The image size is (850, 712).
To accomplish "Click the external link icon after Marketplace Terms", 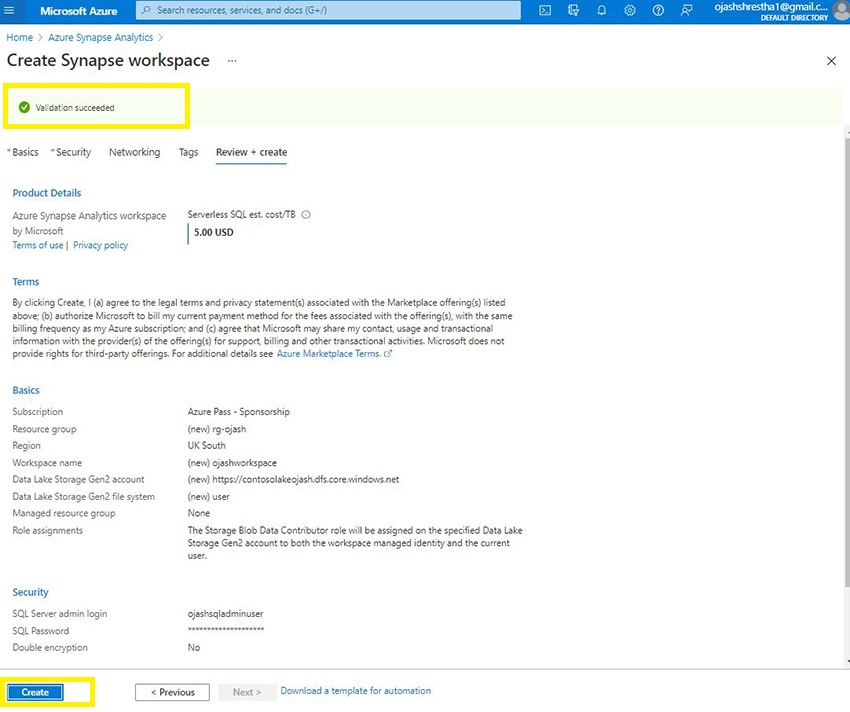I will click(x=388, y=354).
